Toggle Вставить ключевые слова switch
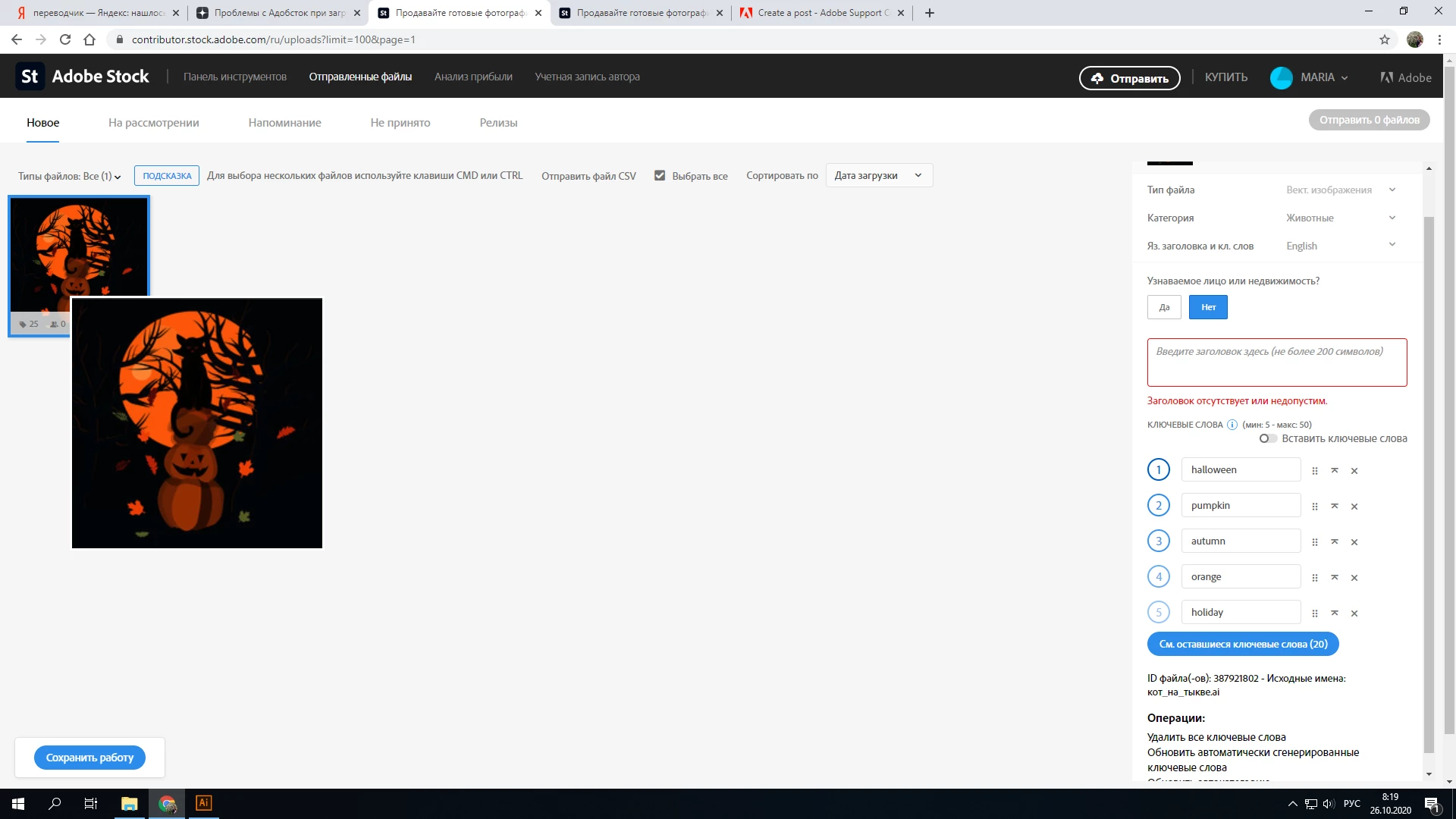 [1267, 438]
